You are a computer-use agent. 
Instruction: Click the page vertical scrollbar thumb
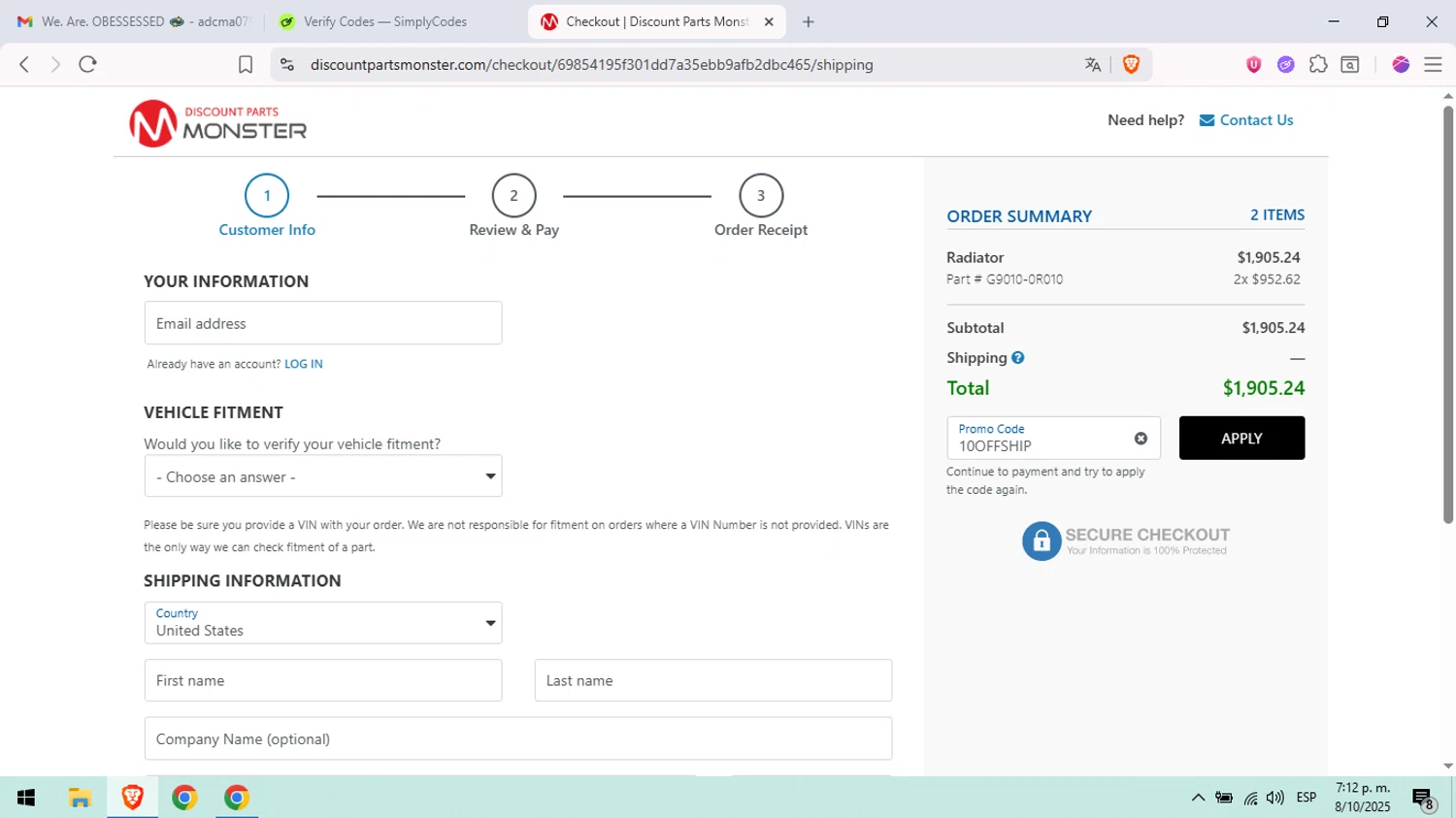tap(1448, 312)
